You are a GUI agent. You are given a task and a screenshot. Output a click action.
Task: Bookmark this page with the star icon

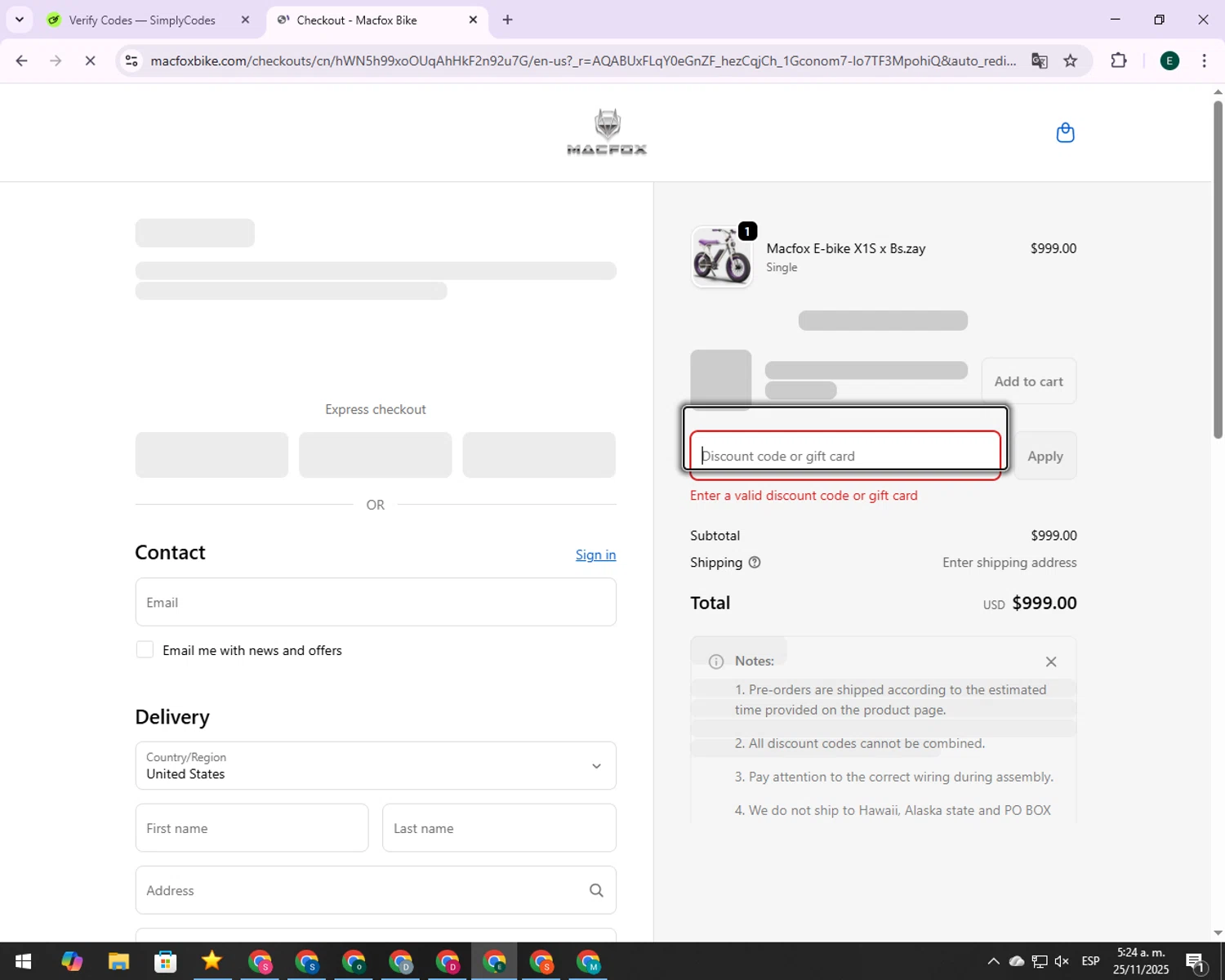pos(1071,60)
